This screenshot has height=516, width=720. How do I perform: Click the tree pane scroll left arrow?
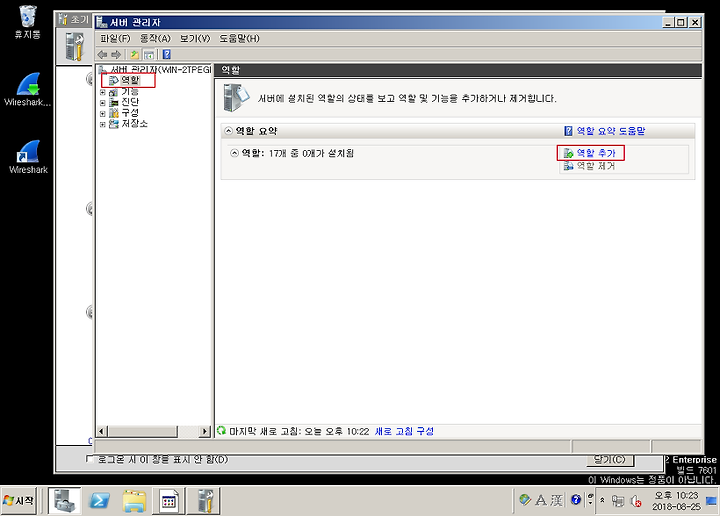[x=102, y=431]
